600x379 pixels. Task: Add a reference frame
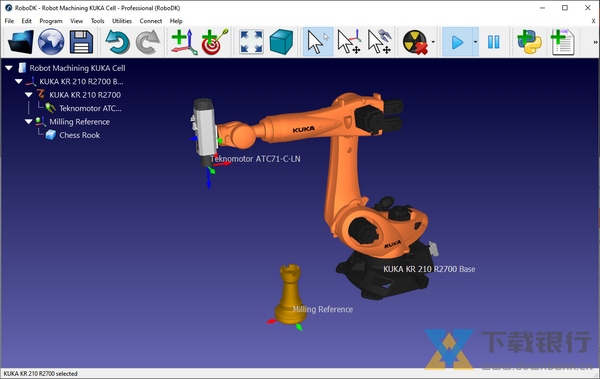[x=184, y=42]
